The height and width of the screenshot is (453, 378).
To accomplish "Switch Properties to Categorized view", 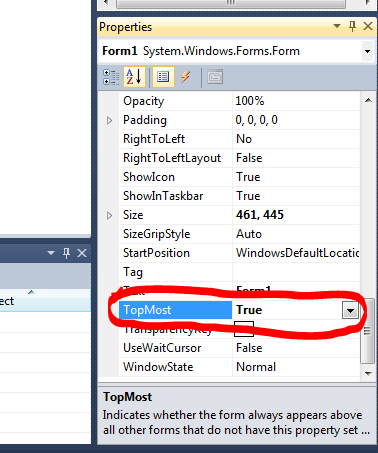I will click(111, 77).
